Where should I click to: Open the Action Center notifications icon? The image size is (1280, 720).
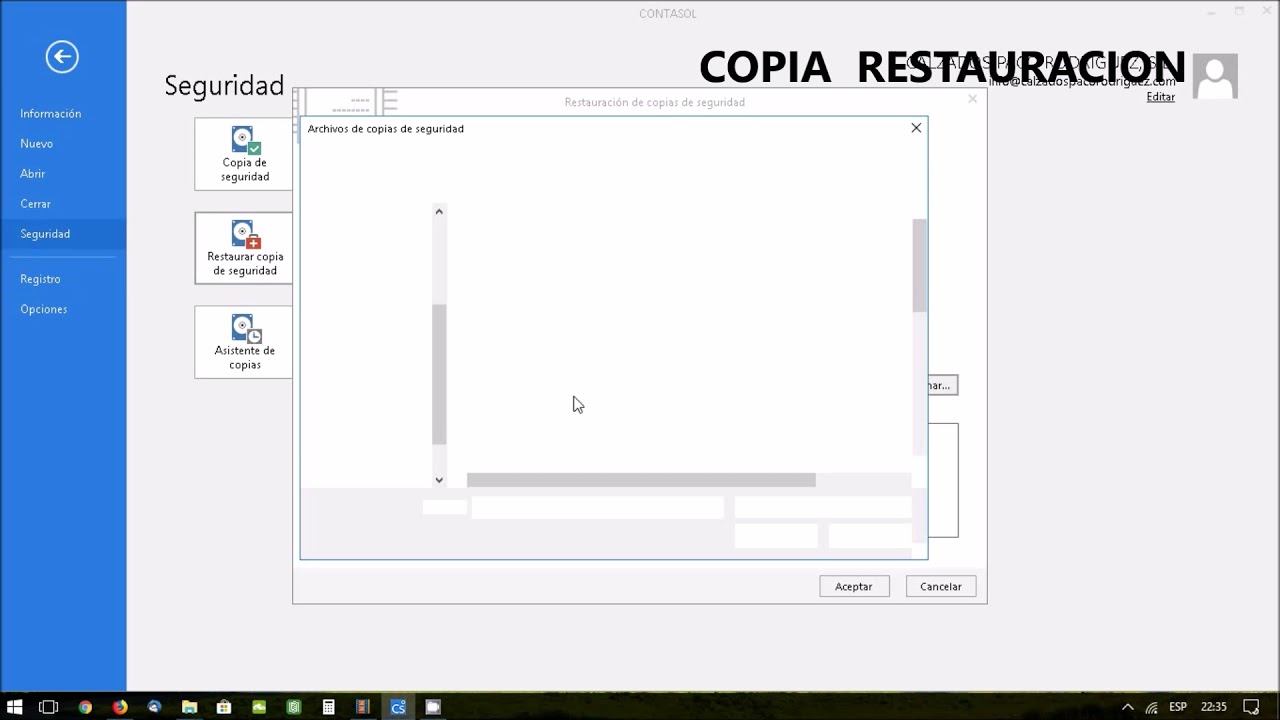[1251, 707]
